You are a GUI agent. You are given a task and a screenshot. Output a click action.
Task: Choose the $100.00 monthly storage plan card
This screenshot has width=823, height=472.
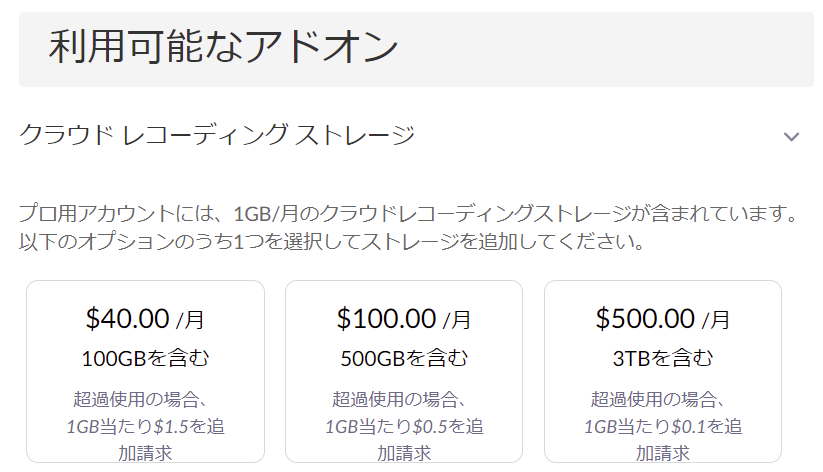click(404, 372)
